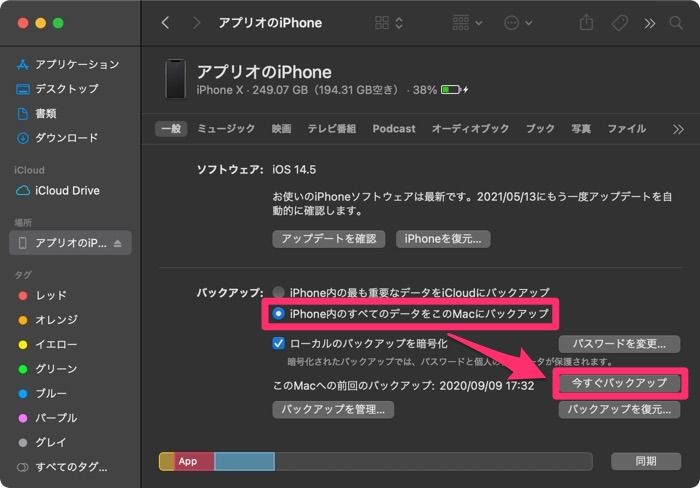This screenshot has height=488, width=700.
Task: Toggle encrypt local backup checkbox
Action: pos(279,343)
